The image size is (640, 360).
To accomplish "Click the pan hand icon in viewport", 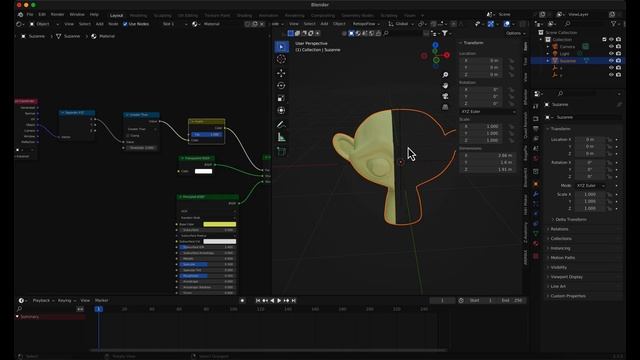I will click(445, 85).
